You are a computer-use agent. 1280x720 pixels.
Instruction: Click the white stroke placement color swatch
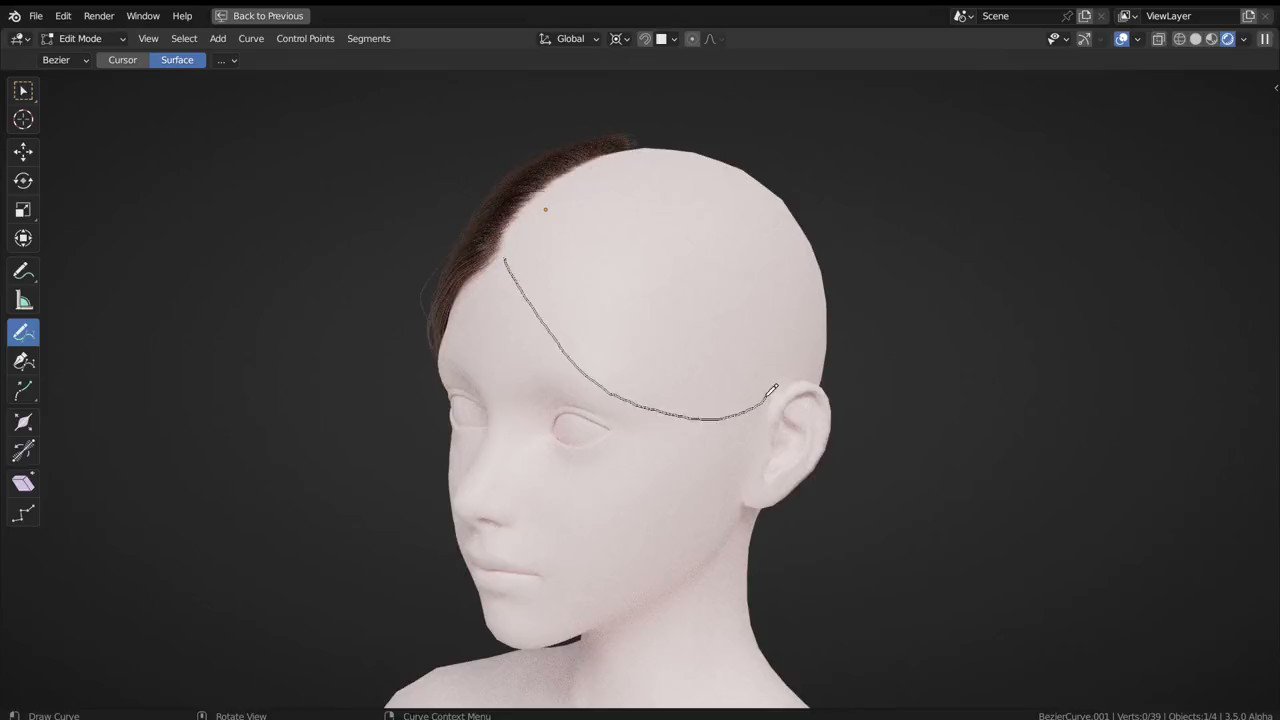661,39
